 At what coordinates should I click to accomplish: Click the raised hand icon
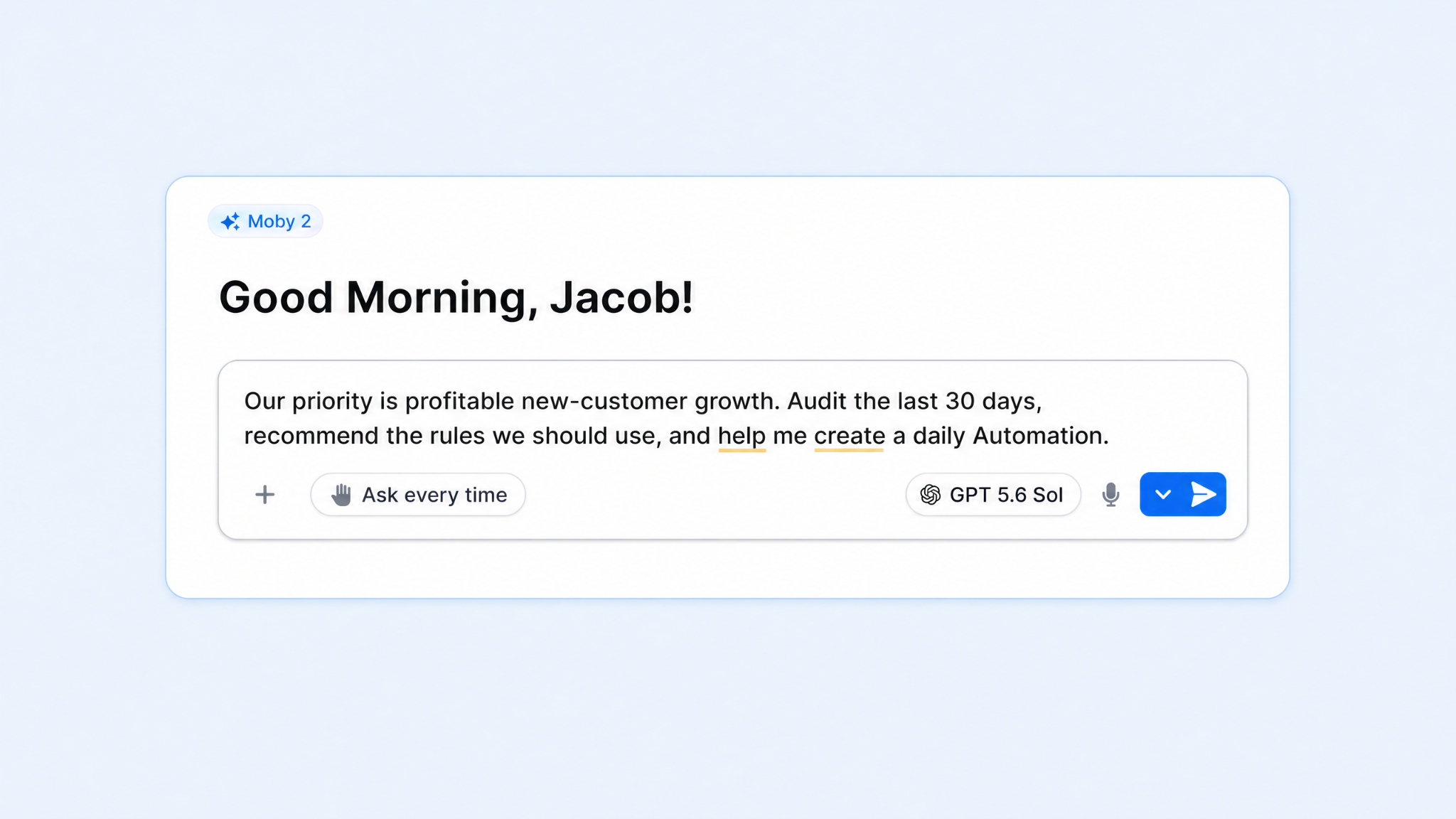[x=341, y=494]
